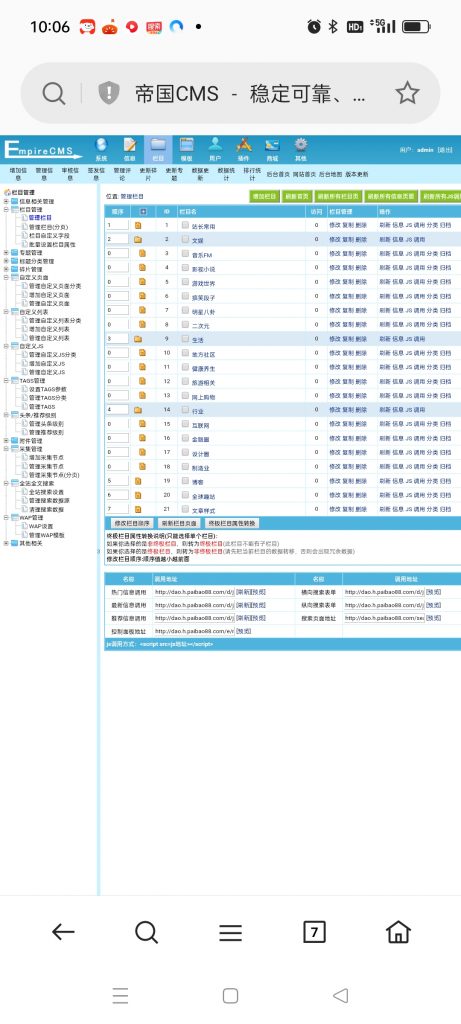Expand the 信息相关管理 tree node
The image size is (461, 1024).
tap(6, 201)
